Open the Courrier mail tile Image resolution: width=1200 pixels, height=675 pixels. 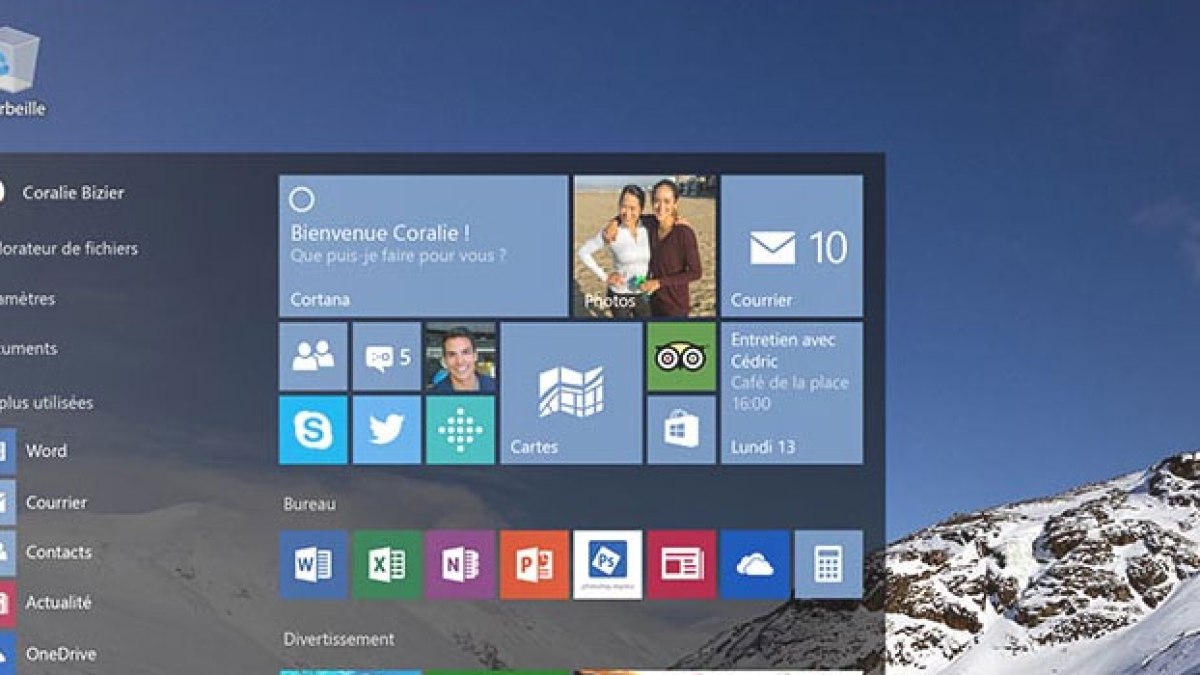click(792, 246)
